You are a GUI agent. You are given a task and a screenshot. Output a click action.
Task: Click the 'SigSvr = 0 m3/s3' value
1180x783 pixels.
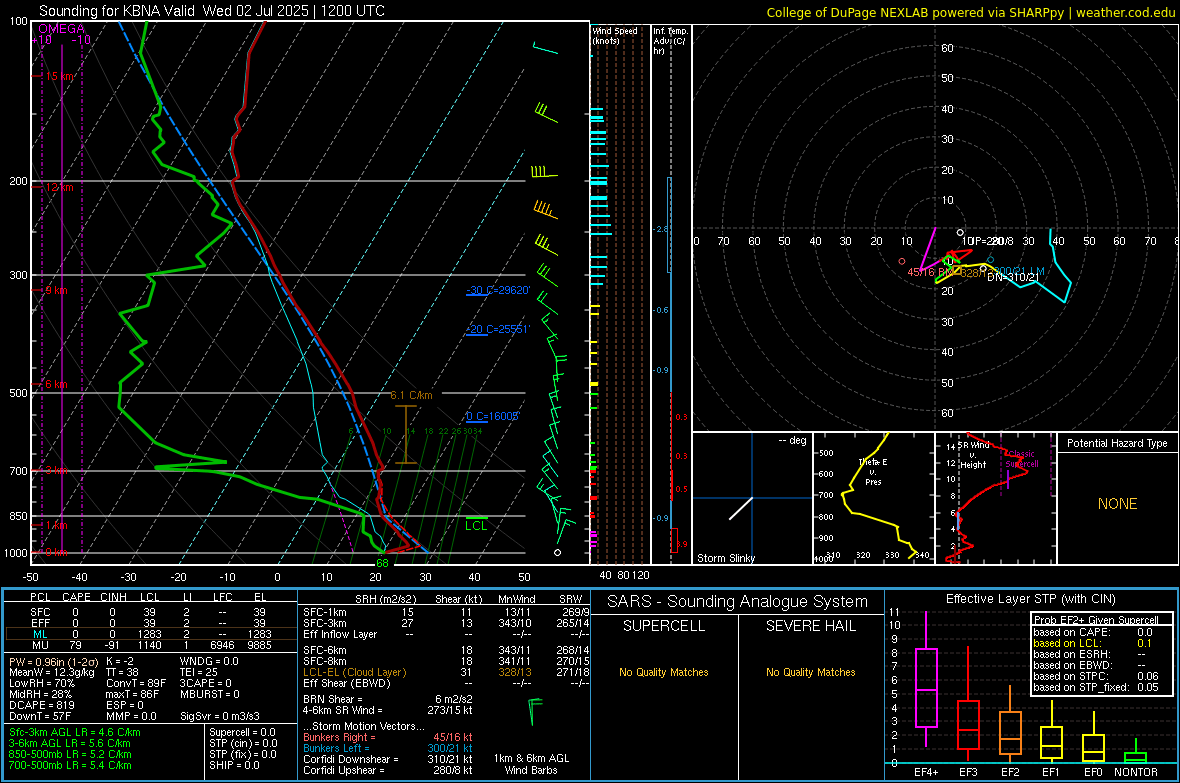click(220, 716)
